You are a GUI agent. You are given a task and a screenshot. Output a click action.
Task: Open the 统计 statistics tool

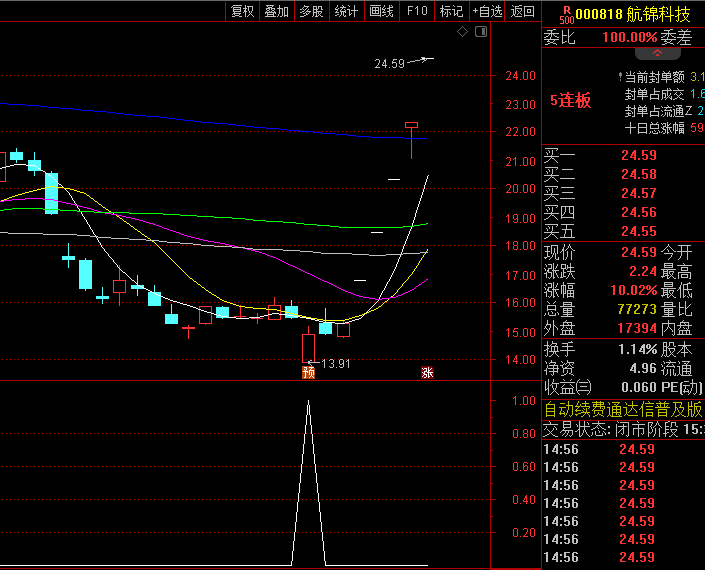coord(346,11)
